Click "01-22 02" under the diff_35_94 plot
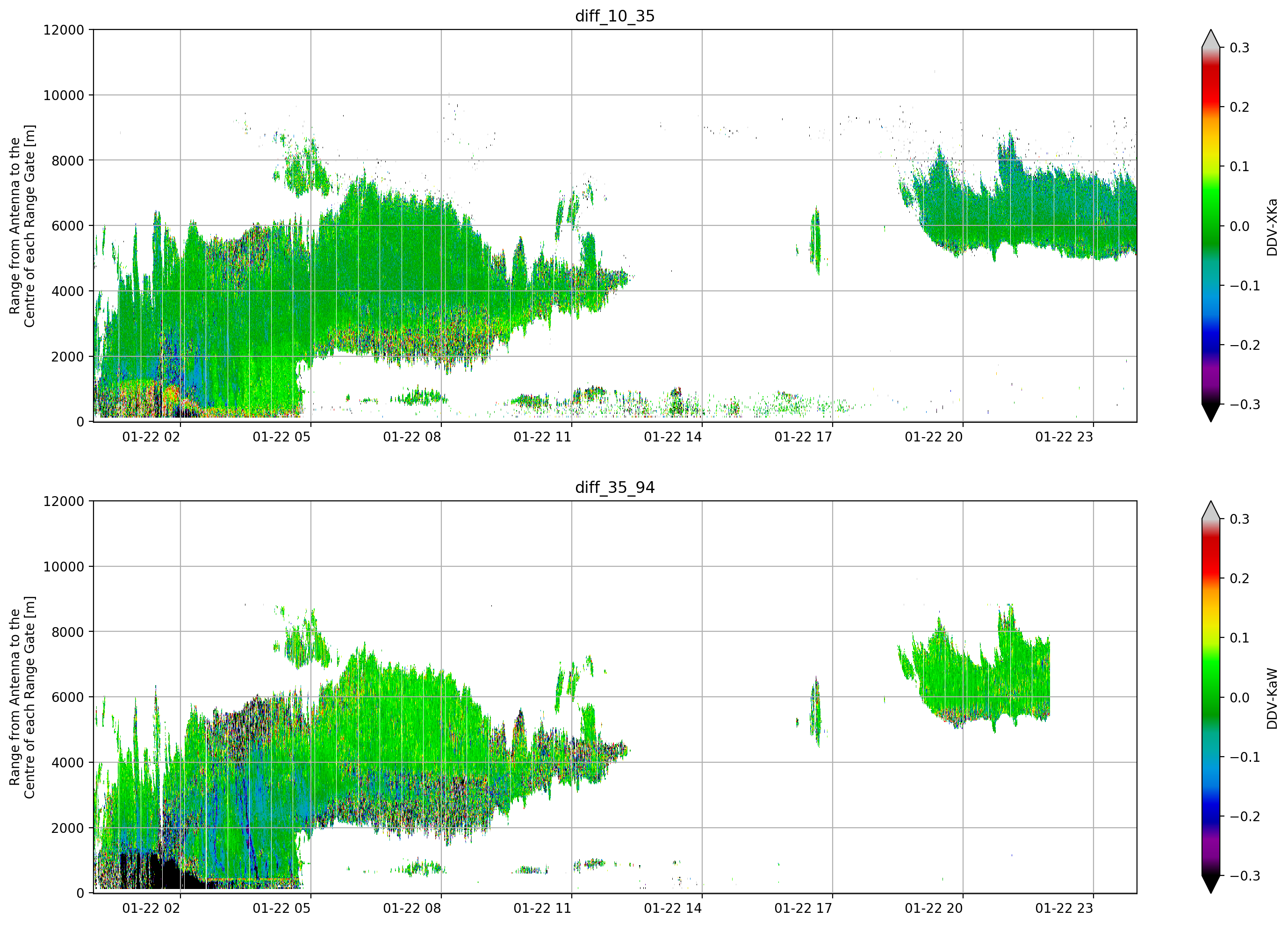Screen dimensions: 1288x925 (151, 909)
